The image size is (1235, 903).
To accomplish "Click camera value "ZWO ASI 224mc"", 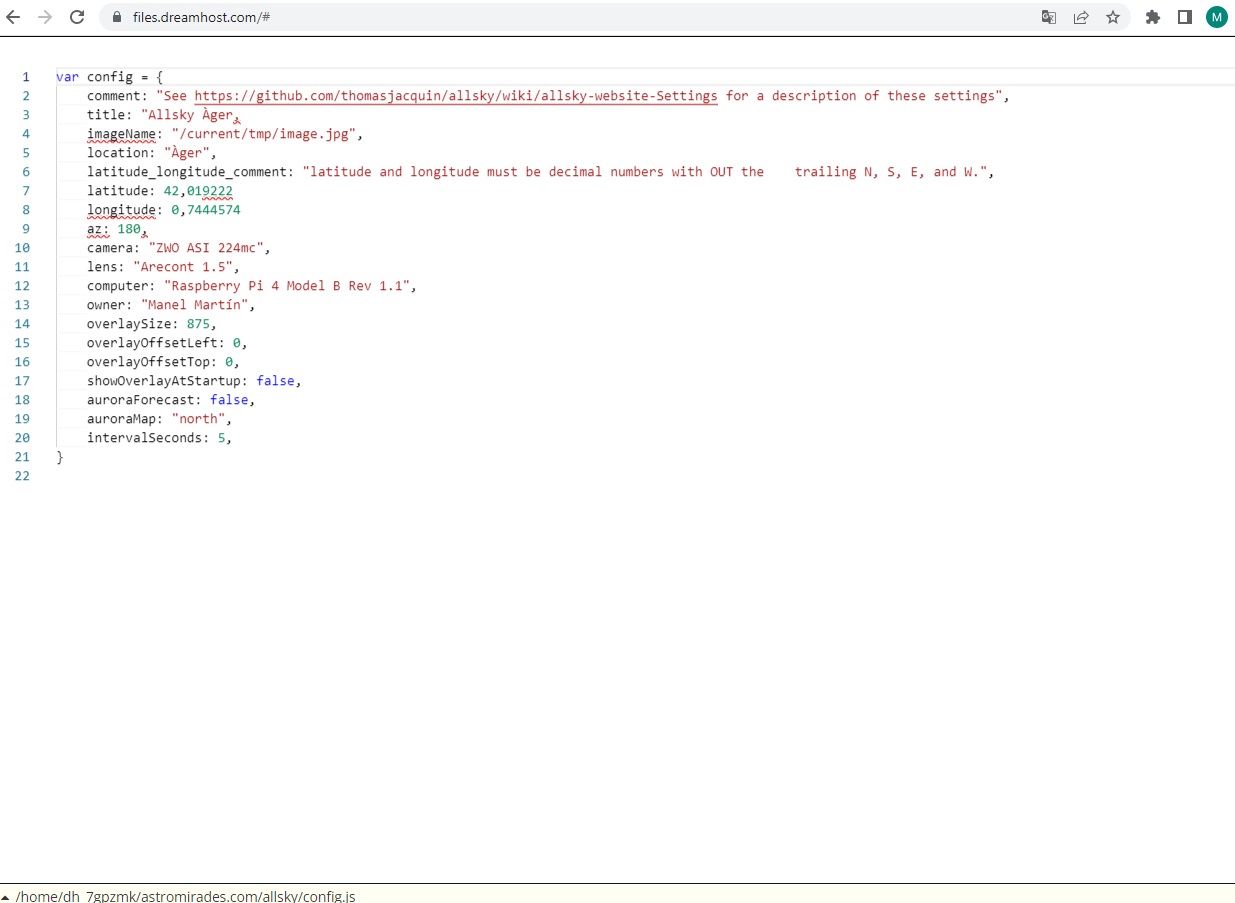I will 206,248.
